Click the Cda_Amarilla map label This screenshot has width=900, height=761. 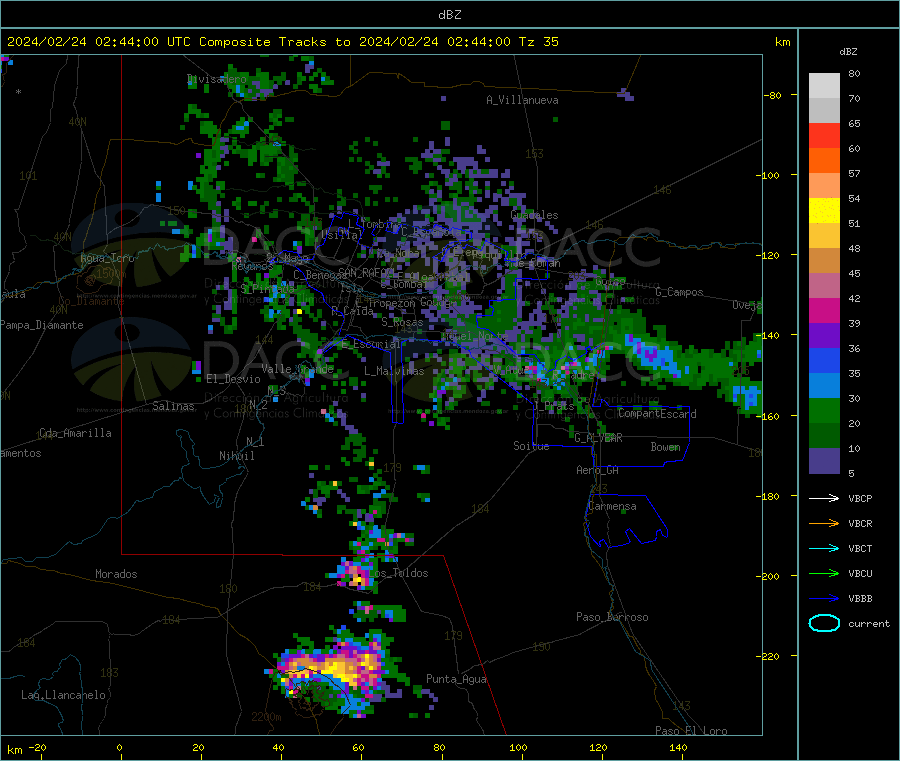click(x=75, y=433)
